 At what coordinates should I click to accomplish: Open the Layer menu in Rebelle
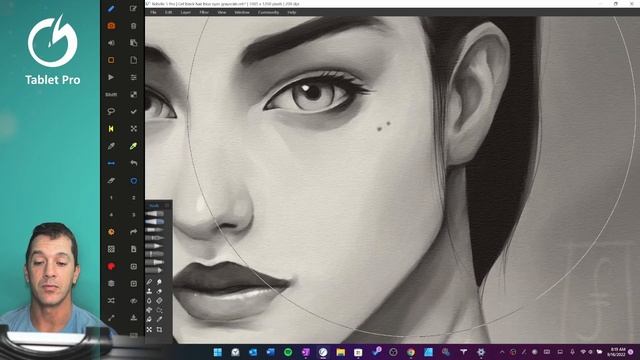pyautogui.click(x=186, y=13)
